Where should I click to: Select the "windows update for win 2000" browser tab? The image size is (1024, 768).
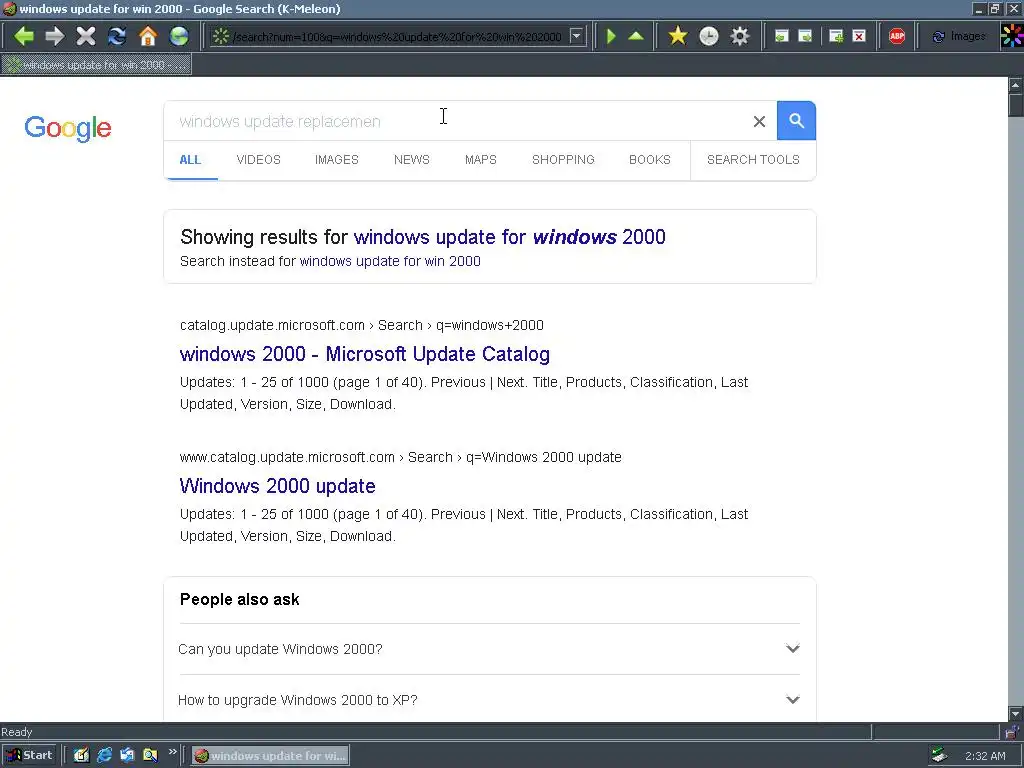(97, 65)
